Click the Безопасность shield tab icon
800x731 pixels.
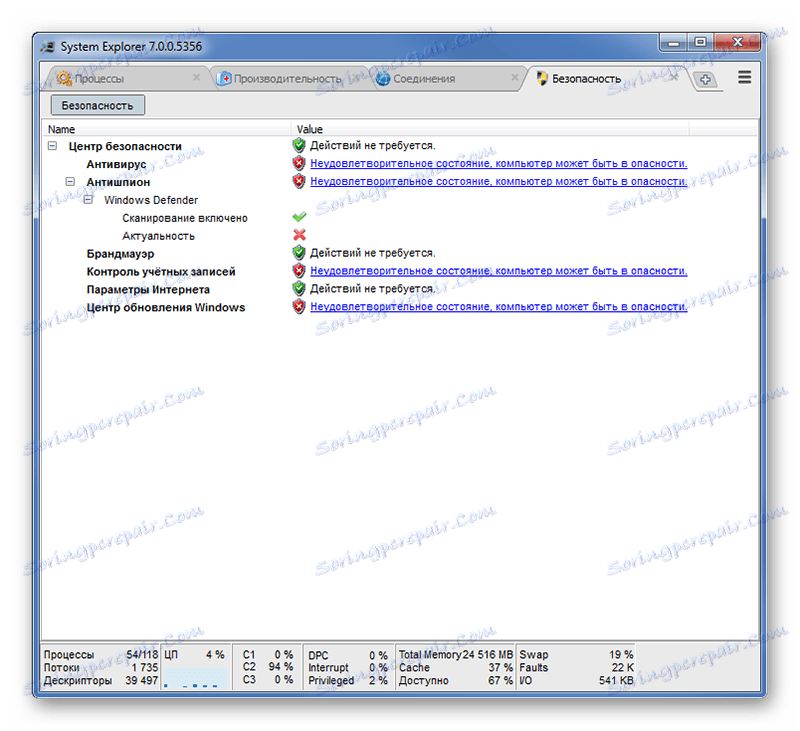tap(542, 79)
